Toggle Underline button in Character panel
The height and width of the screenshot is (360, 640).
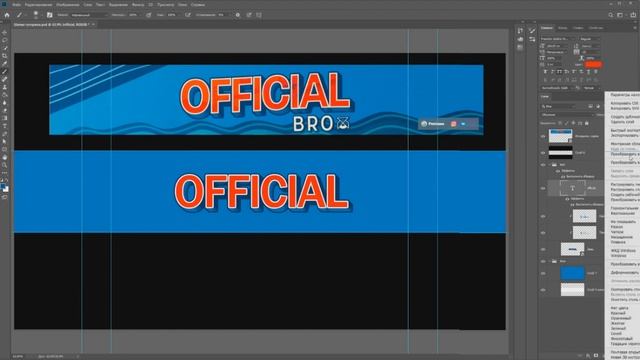(x=589, y=72)
